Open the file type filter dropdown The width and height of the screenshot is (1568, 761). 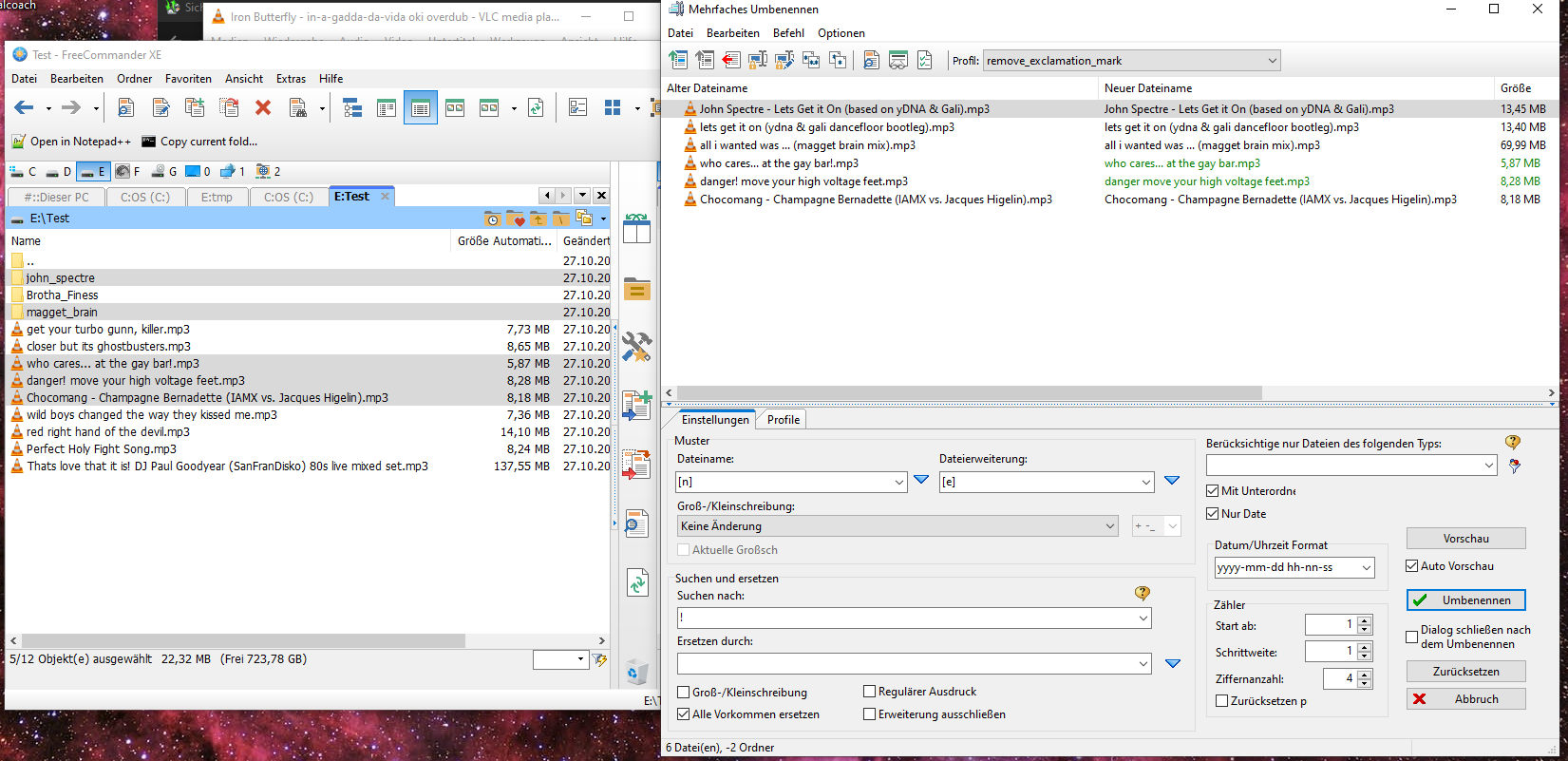tap(1488, 466)
